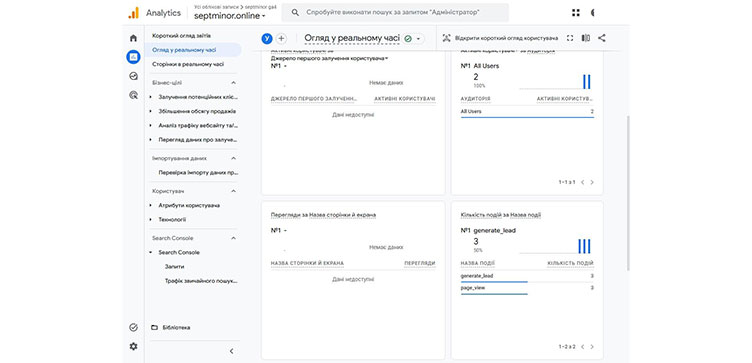Click the Бібліотека folder icon
This screenshot has width=752, height=363.
click(154, 328)
